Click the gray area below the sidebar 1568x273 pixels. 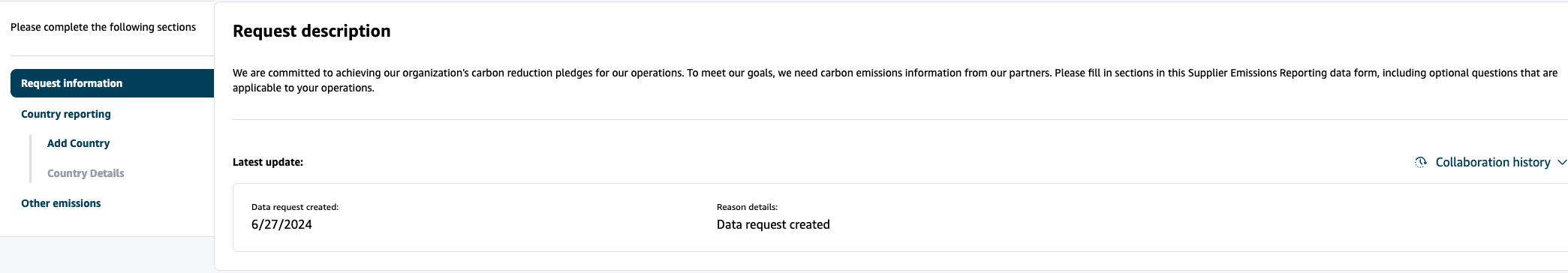(x=107, y=255)
